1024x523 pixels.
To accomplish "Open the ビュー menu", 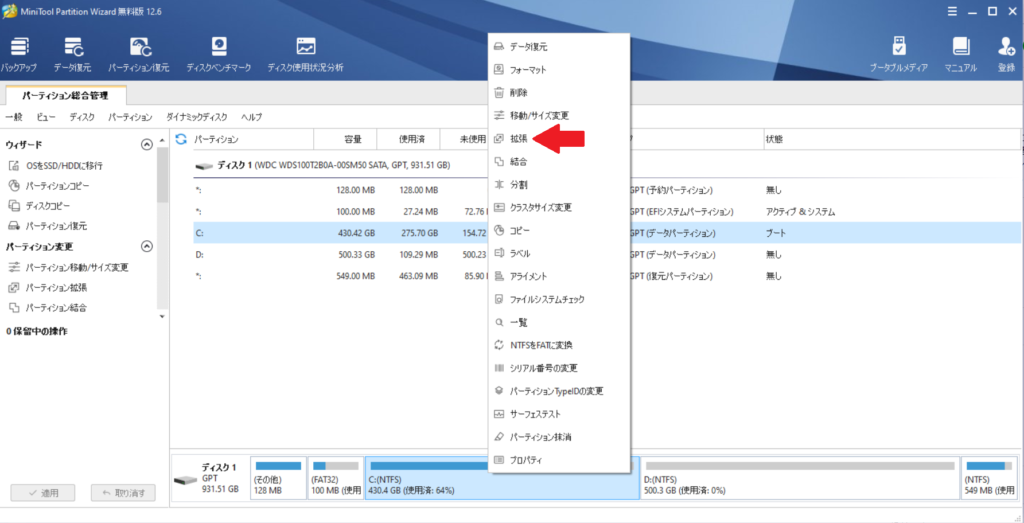I will 46,117.
